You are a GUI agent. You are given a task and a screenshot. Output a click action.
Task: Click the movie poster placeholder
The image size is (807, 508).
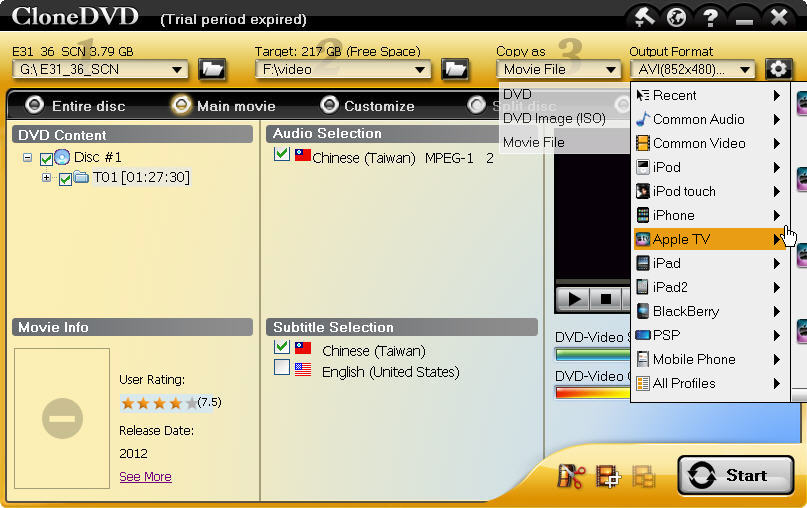click(x=62, y=418)
